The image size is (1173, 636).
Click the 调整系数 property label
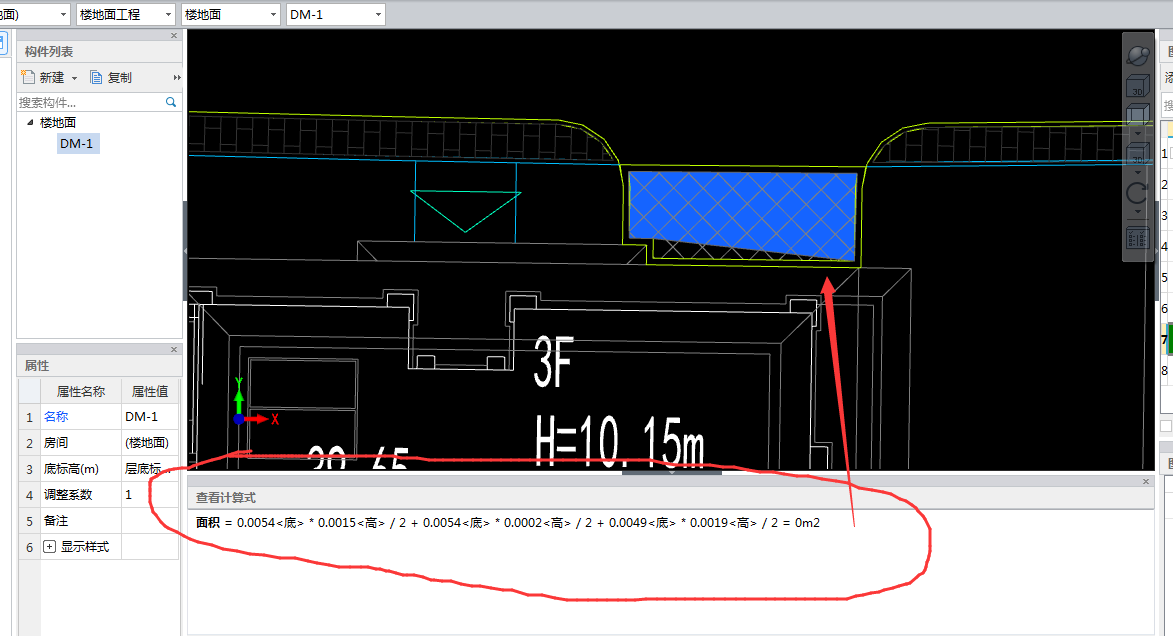click(68, 495)
